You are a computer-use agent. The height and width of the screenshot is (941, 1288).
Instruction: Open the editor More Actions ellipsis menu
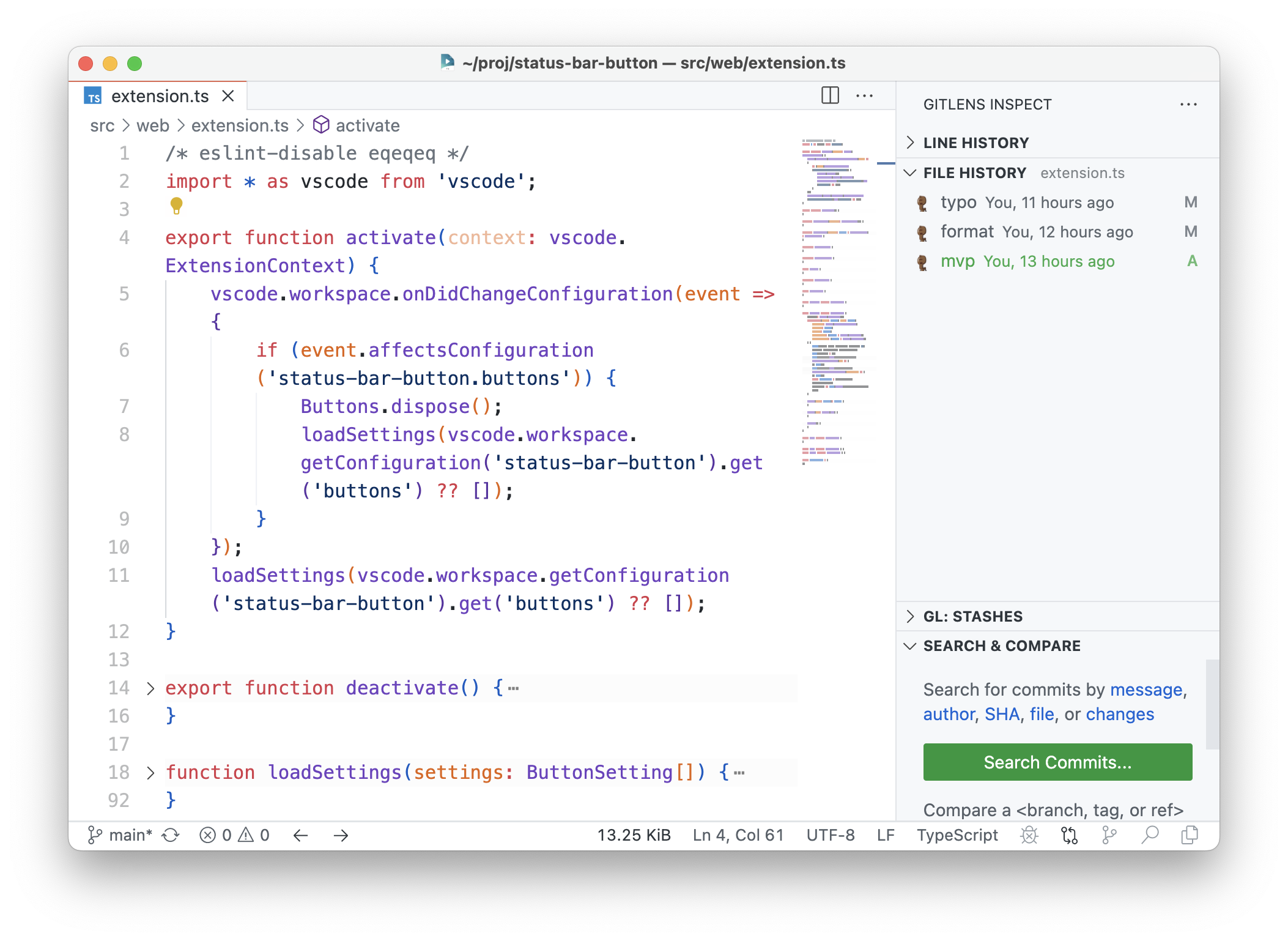pos(864,95)
